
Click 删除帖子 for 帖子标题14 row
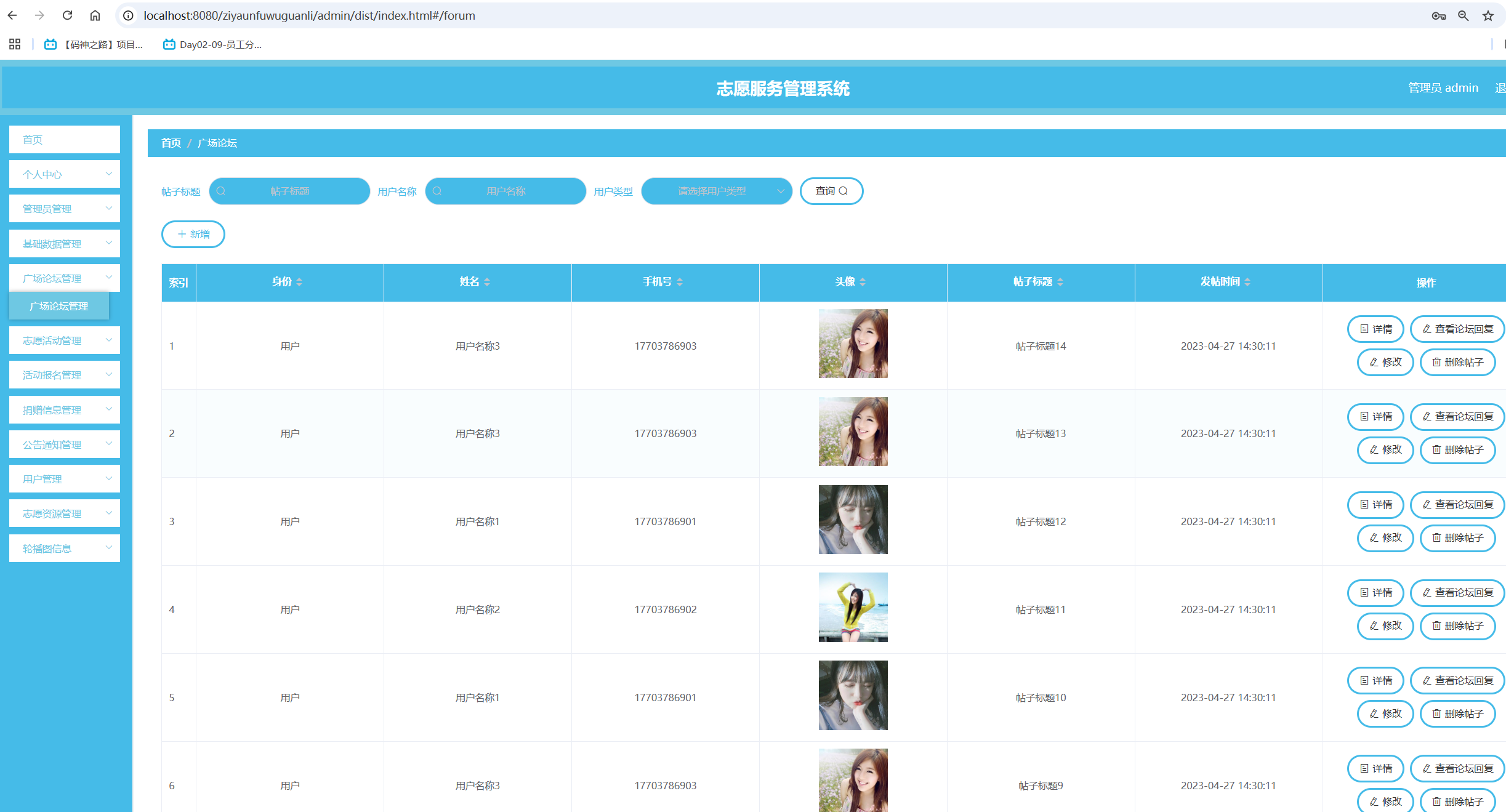click(1457, 362)
